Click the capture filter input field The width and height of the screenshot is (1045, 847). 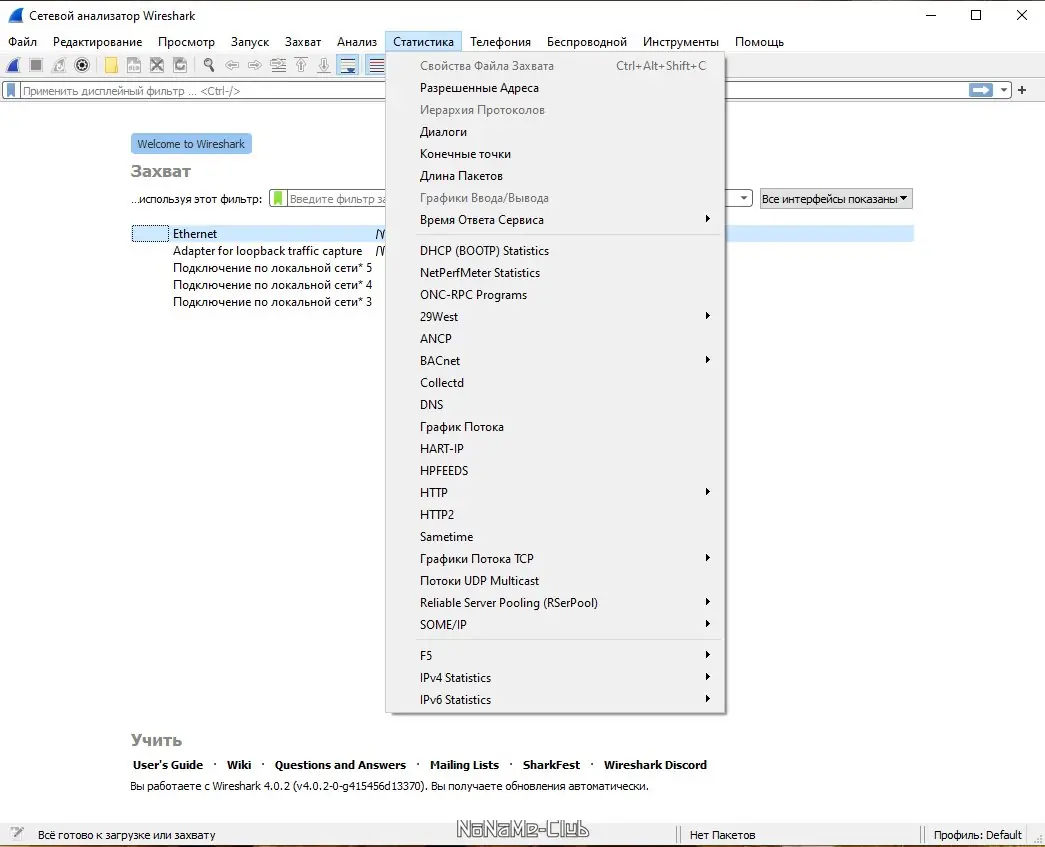pos(337,199)
